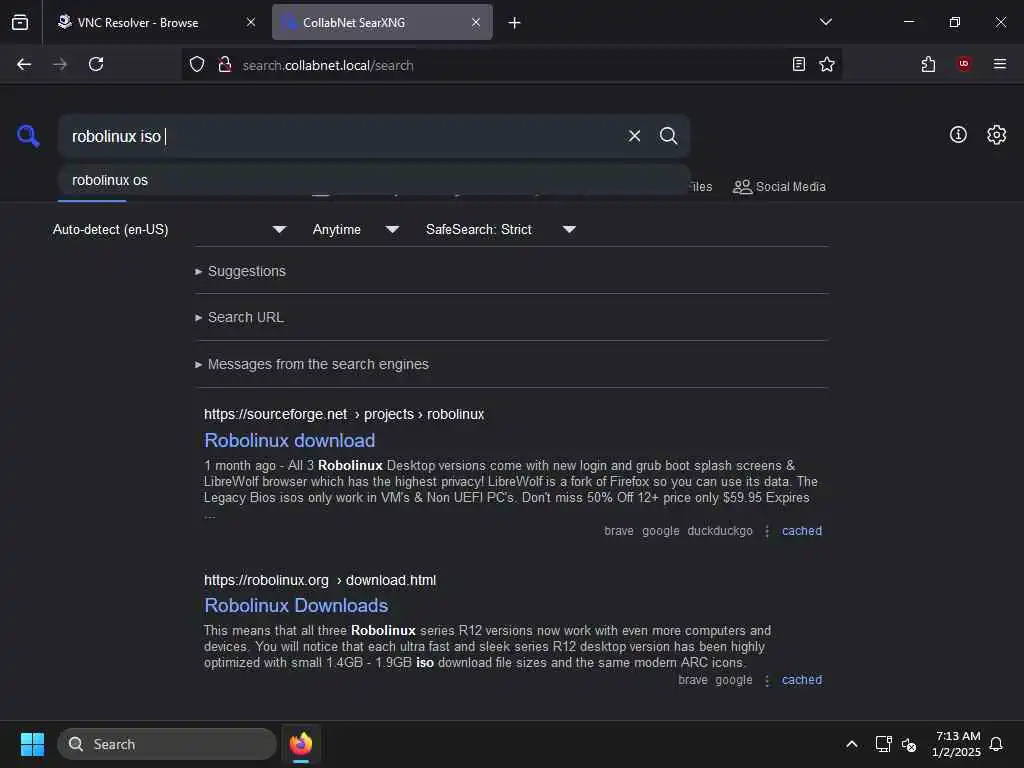Open the extensions puzzle icon
This screenshot has width=1024, height=768.
coord(928,64)
